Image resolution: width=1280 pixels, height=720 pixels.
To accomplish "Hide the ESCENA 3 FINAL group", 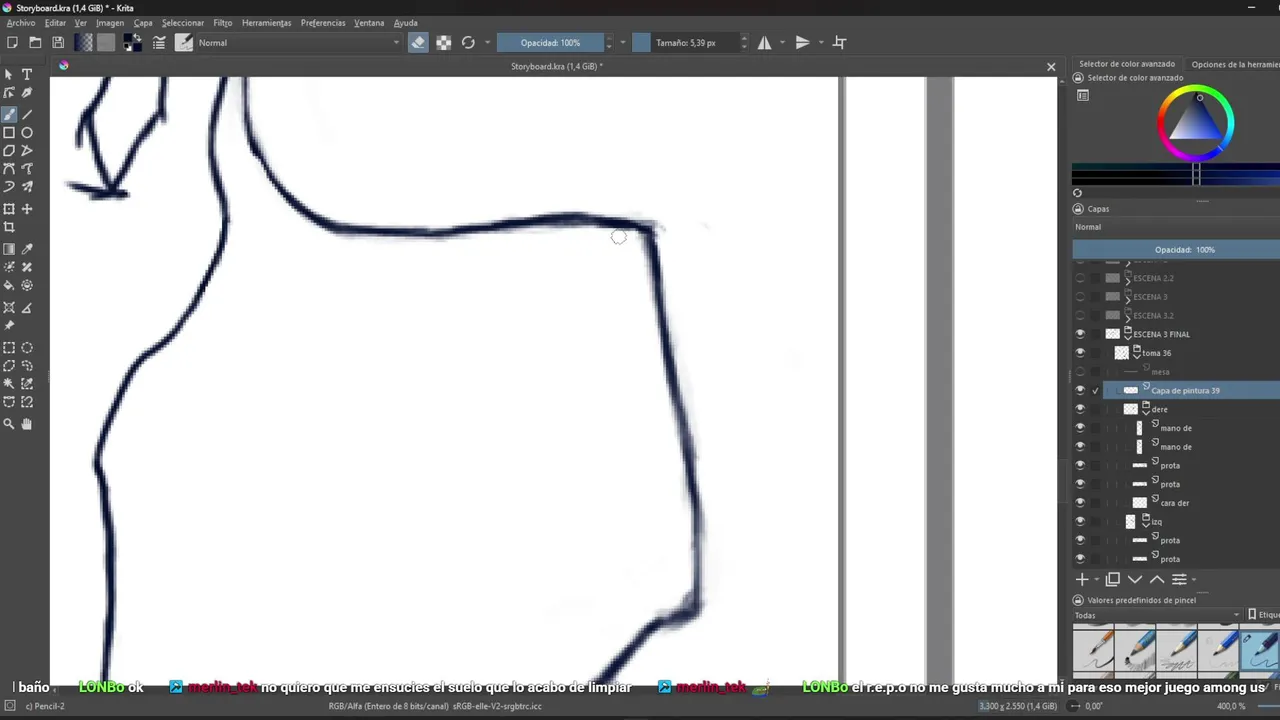I will [1080, 334].
